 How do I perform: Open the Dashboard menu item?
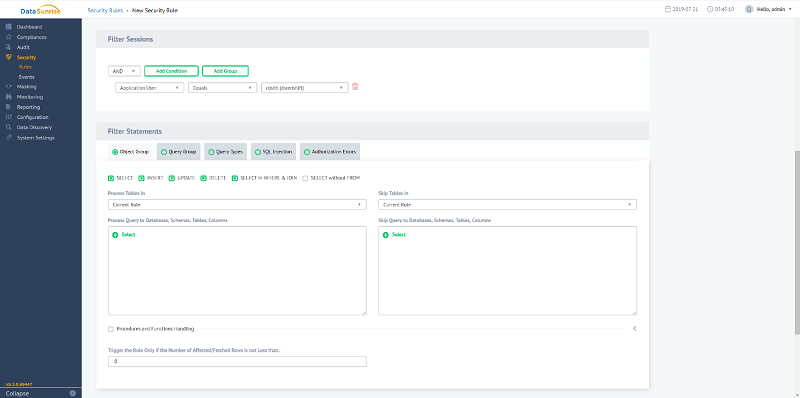pos(29,27)
